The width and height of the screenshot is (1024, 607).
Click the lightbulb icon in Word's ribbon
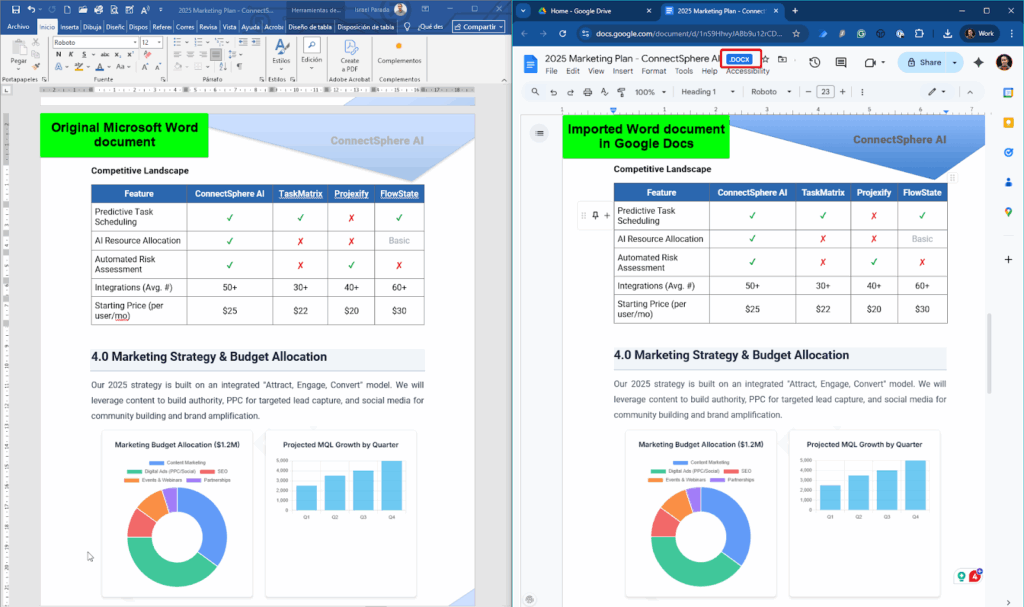point(407,27)
